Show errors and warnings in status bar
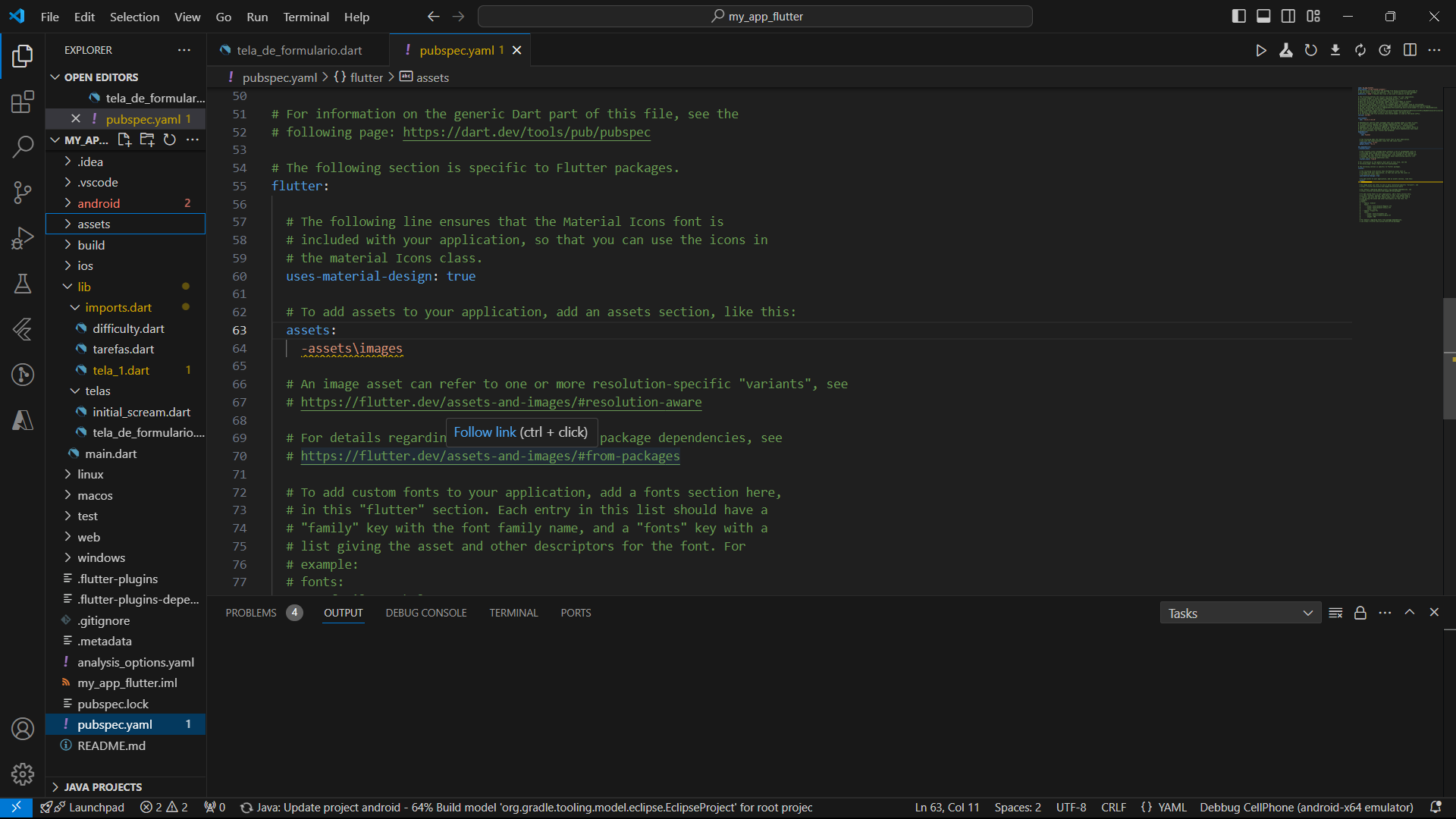Viewport: 1456px width, 819px height. [164, 808]
